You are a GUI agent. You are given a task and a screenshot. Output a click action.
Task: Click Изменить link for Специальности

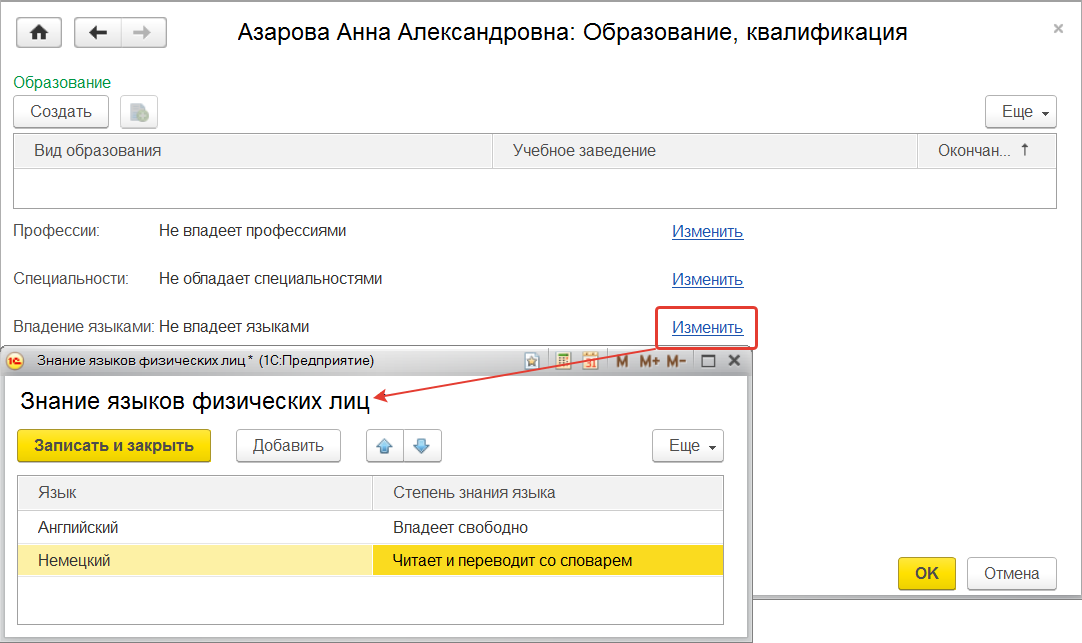tap(707, 279)
